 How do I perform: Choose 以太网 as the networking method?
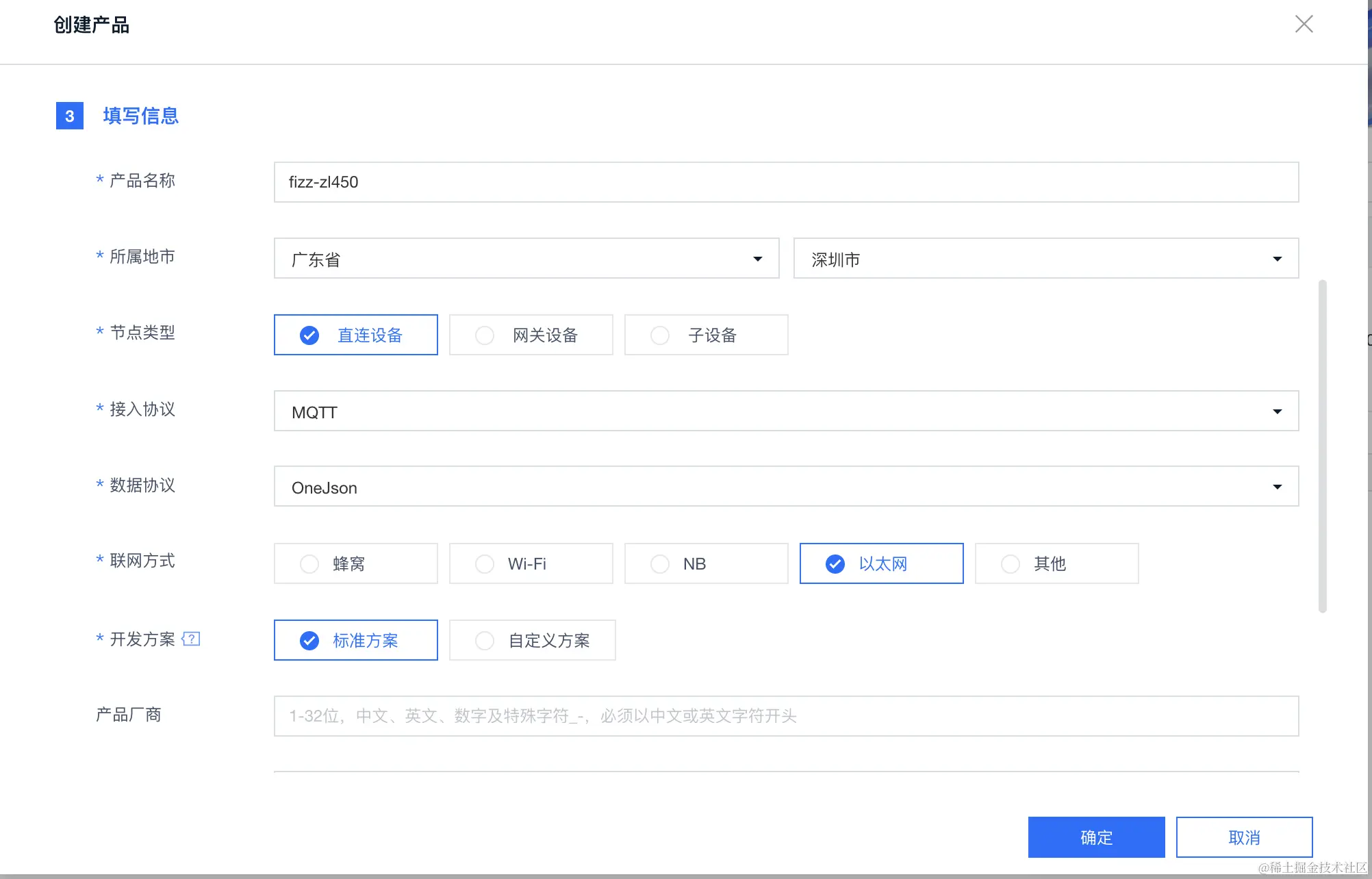coord(881,563)
